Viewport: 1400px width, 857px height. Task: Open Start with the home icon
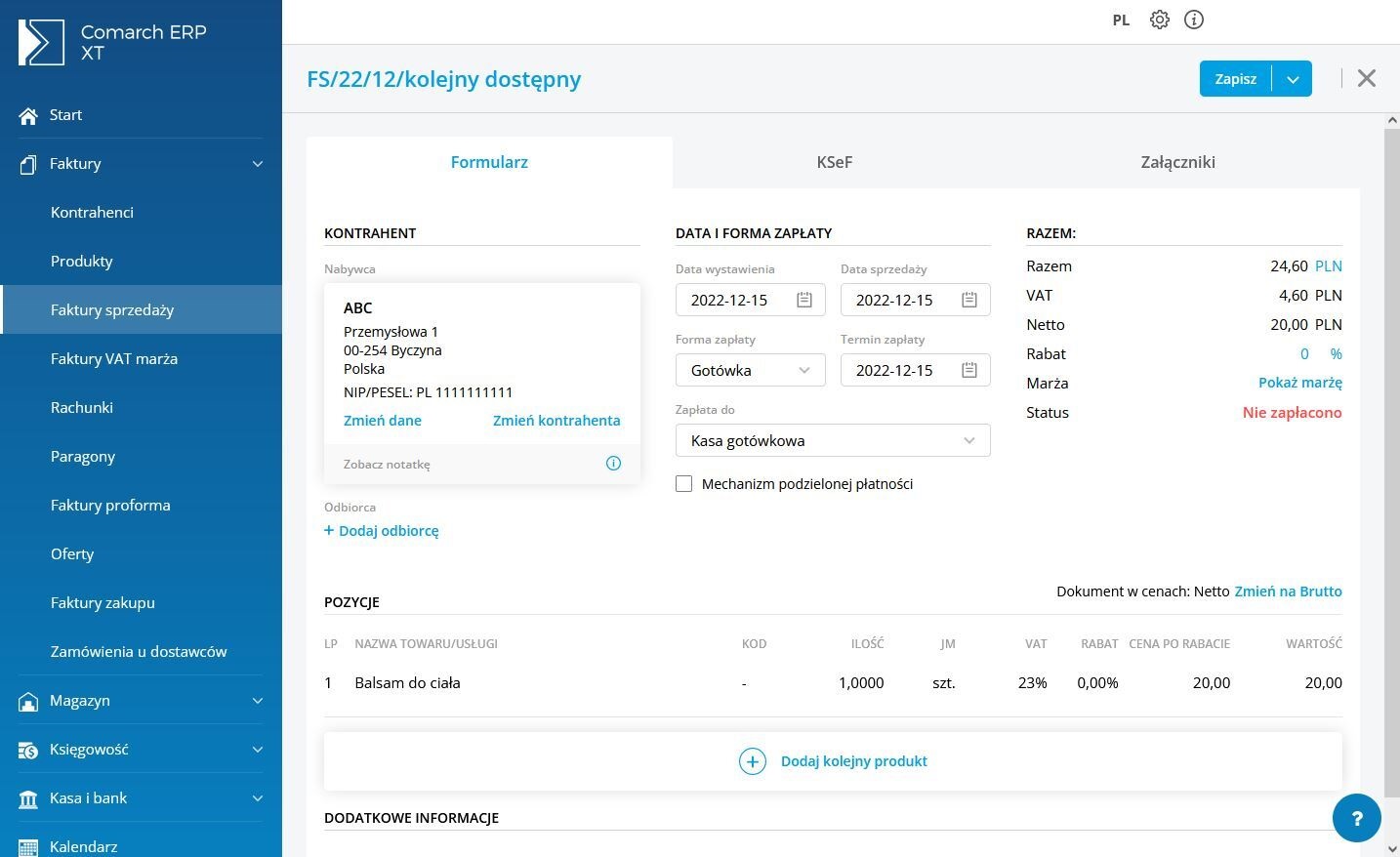point(28,115)
